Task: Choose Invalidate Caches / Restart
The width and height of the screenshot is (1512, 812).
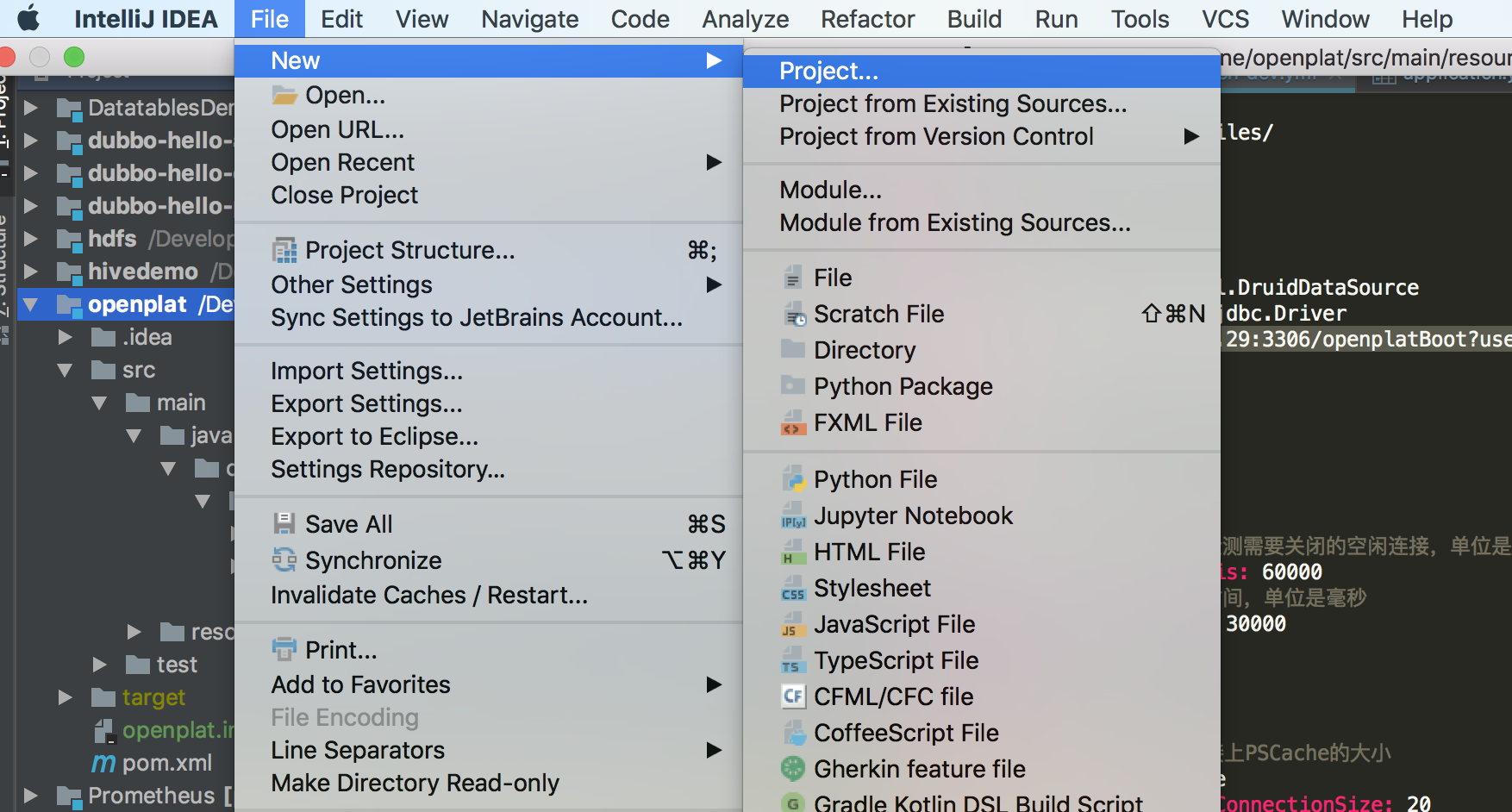Action: (x=429, y=596)
